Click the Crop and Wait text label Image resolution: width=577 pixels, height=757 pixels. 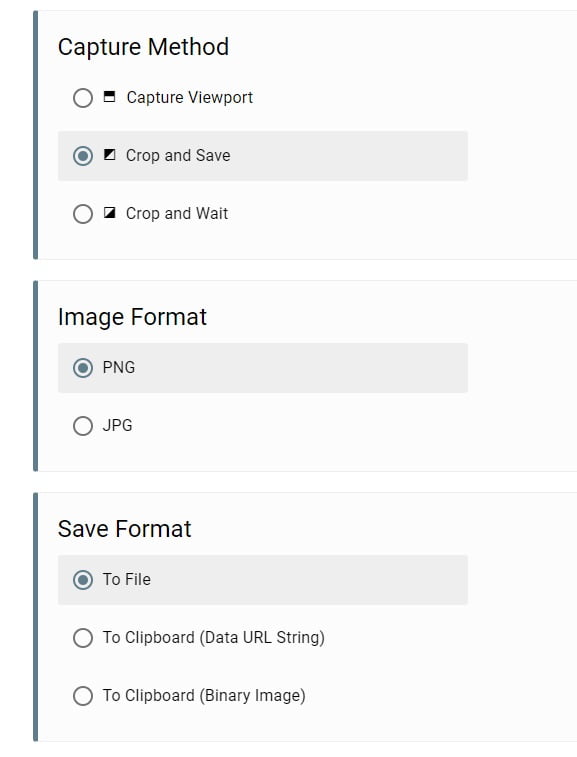coord(177,213)
